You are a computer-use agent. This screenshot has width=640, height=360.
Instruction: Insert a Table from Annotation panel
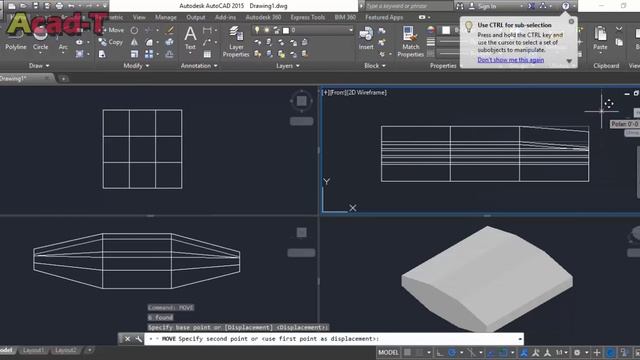[207, 54]
